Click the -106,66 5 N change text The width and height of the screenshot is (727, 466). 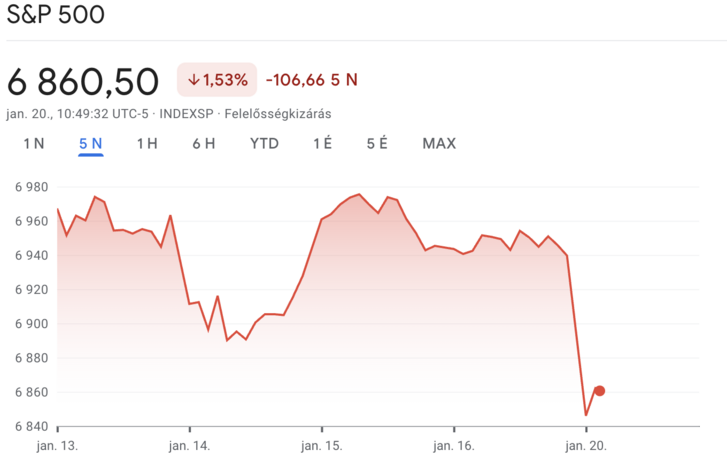tap(311, 80)
